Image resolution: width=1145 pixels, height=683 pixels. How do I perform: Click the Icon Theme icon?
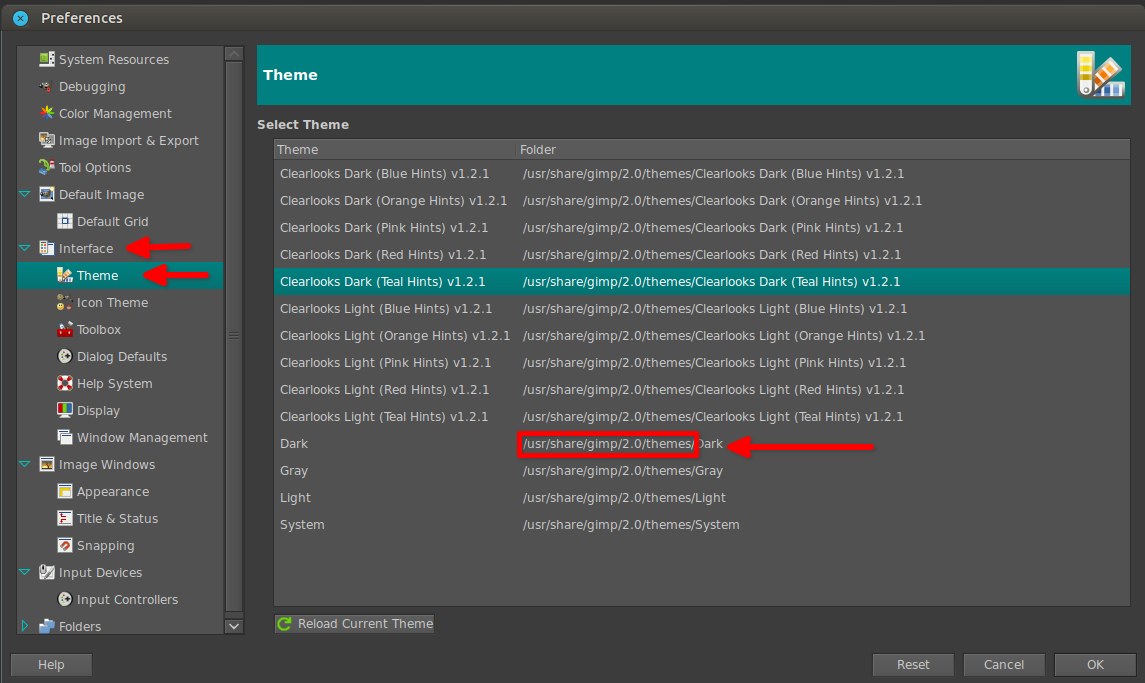(x=65, y=302)
